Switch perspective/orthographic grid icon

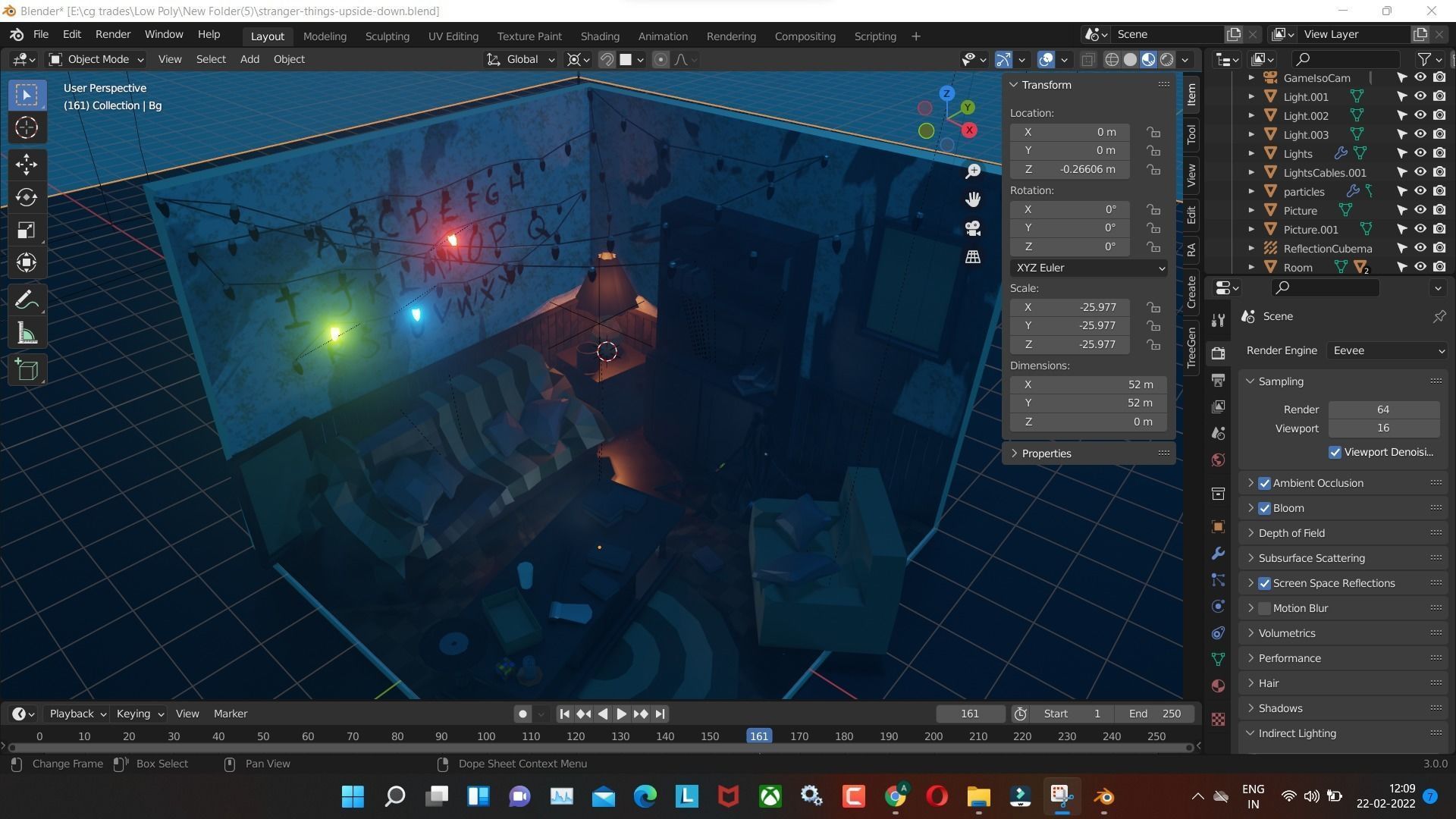coord(972,257)
